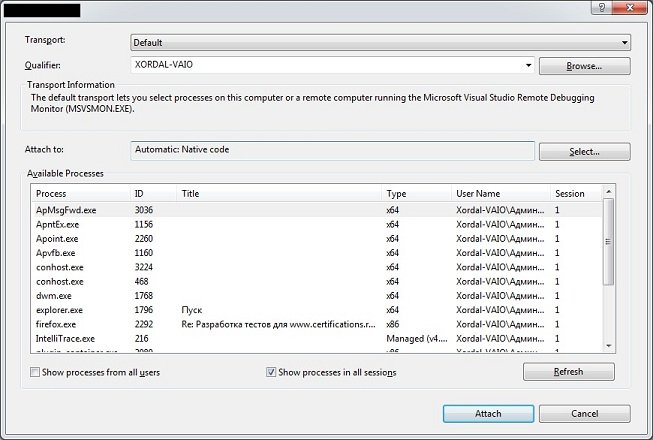Click the Title column header
Viewport: 653px width, 440px height.
tap(280, 193)
